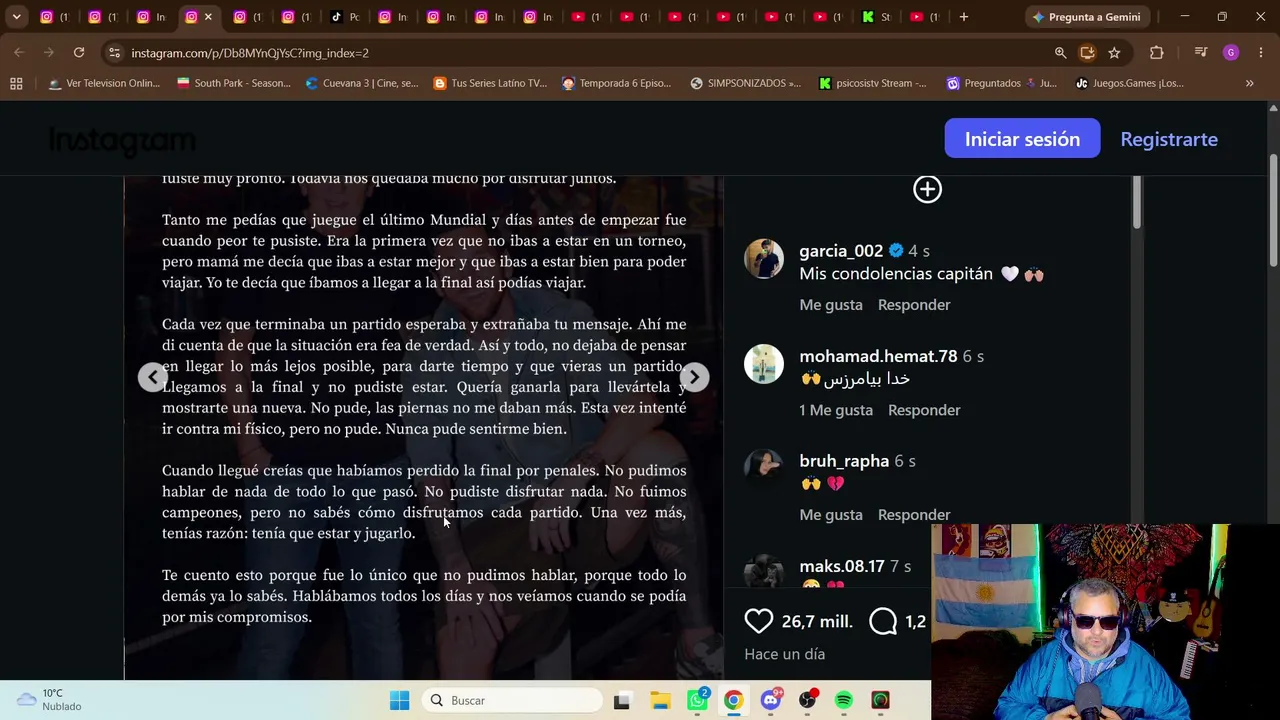The width and height of the screenshot is (1280, 720).
Task: Open the Chrome profile avatar
Action: 1231,52
